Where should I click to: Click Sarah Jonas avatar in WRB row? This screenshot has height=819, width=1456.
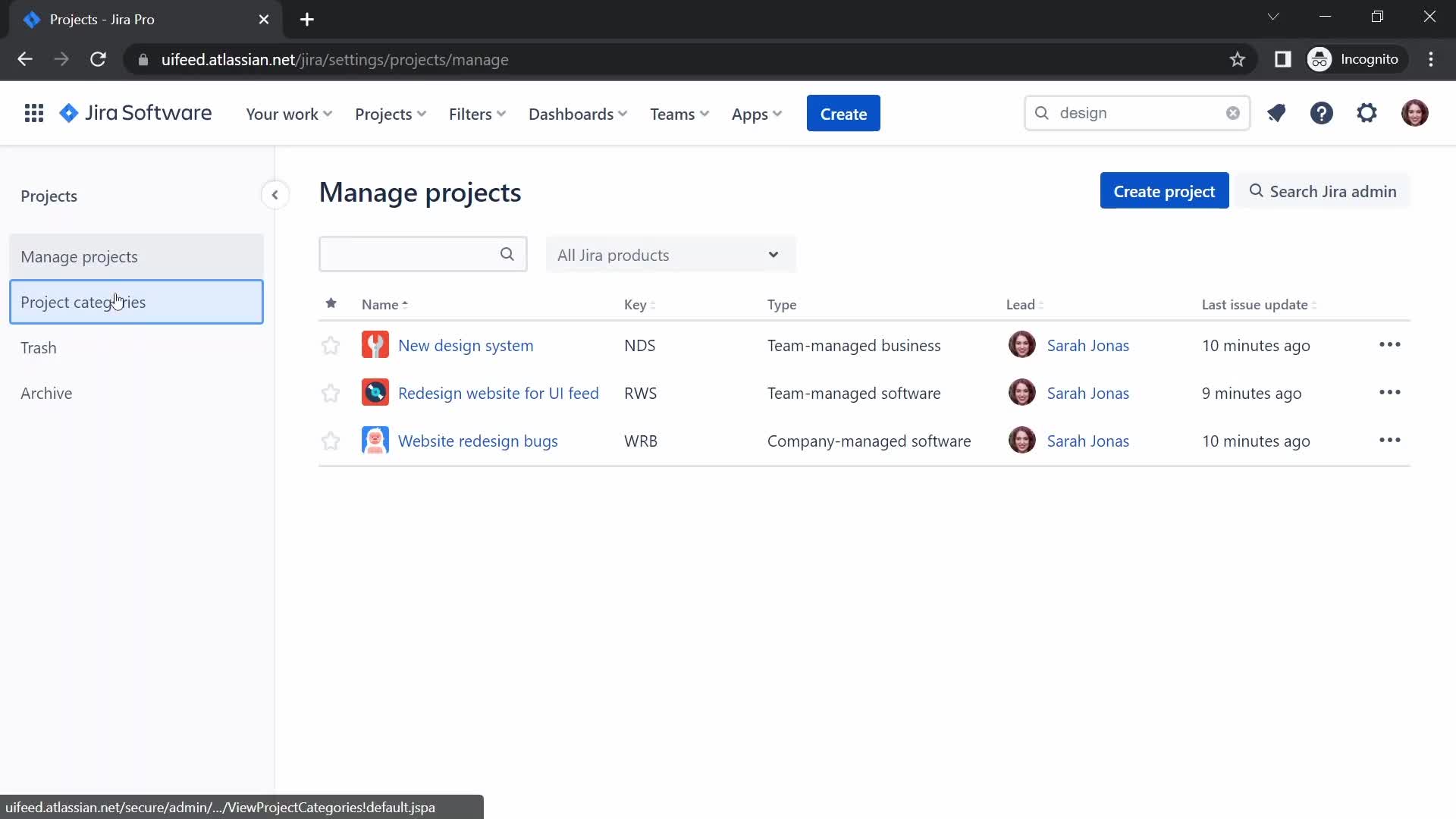pyautogui.click(x=1021, y=441)
